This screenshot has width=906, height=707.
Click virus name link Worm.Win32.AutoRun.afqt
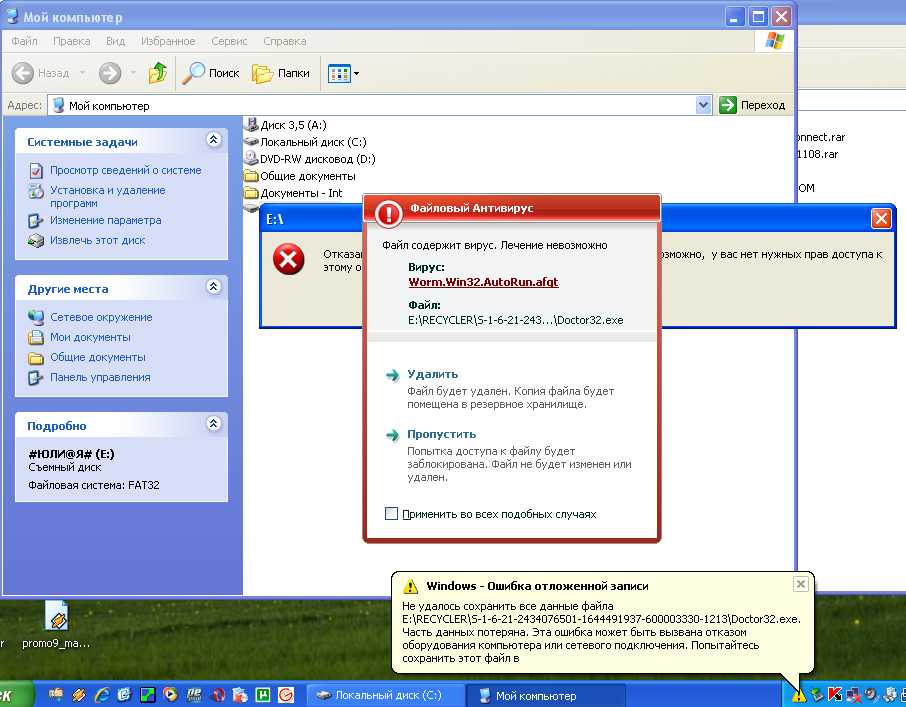coord(483,282)
